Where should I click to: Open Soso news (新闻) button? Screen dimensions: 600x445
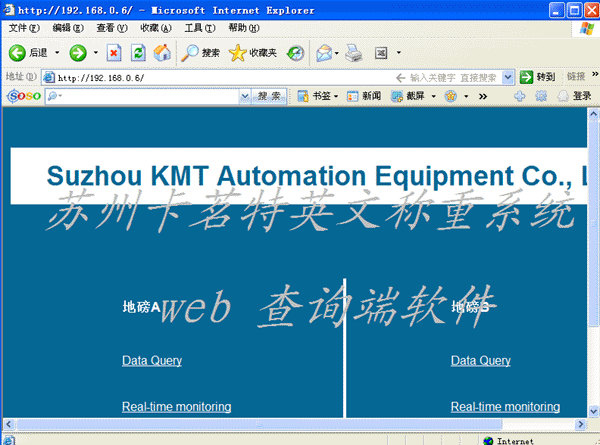364,96
